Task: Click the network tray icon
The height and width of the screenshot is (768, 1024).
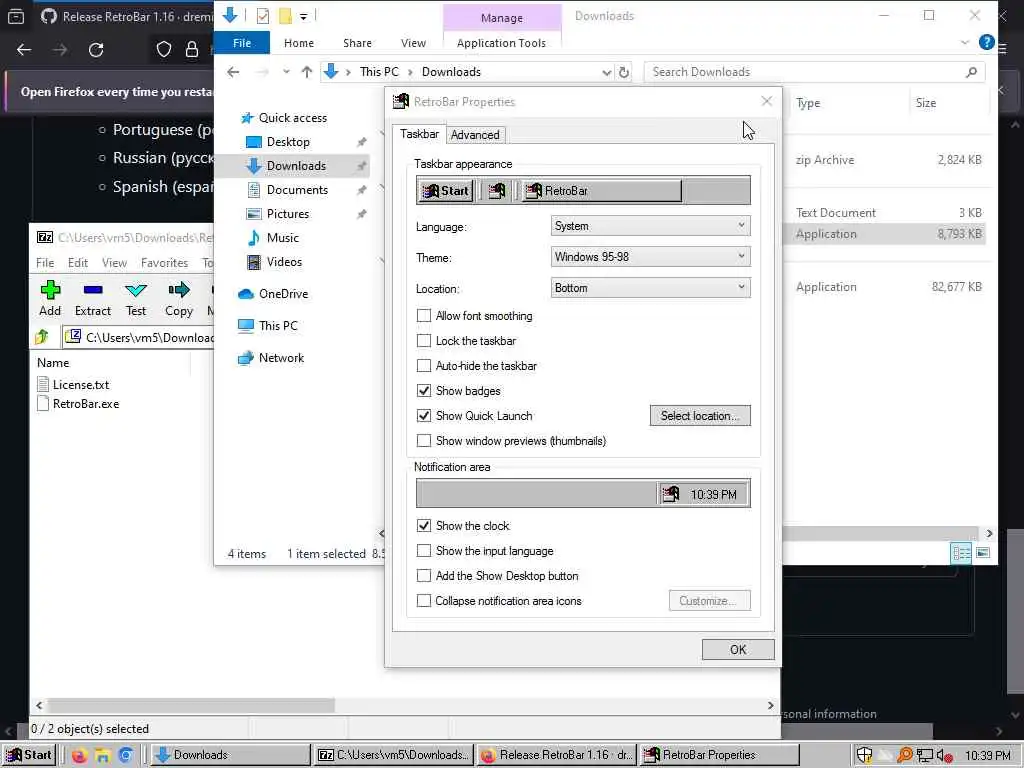Action: click(925, 756)
